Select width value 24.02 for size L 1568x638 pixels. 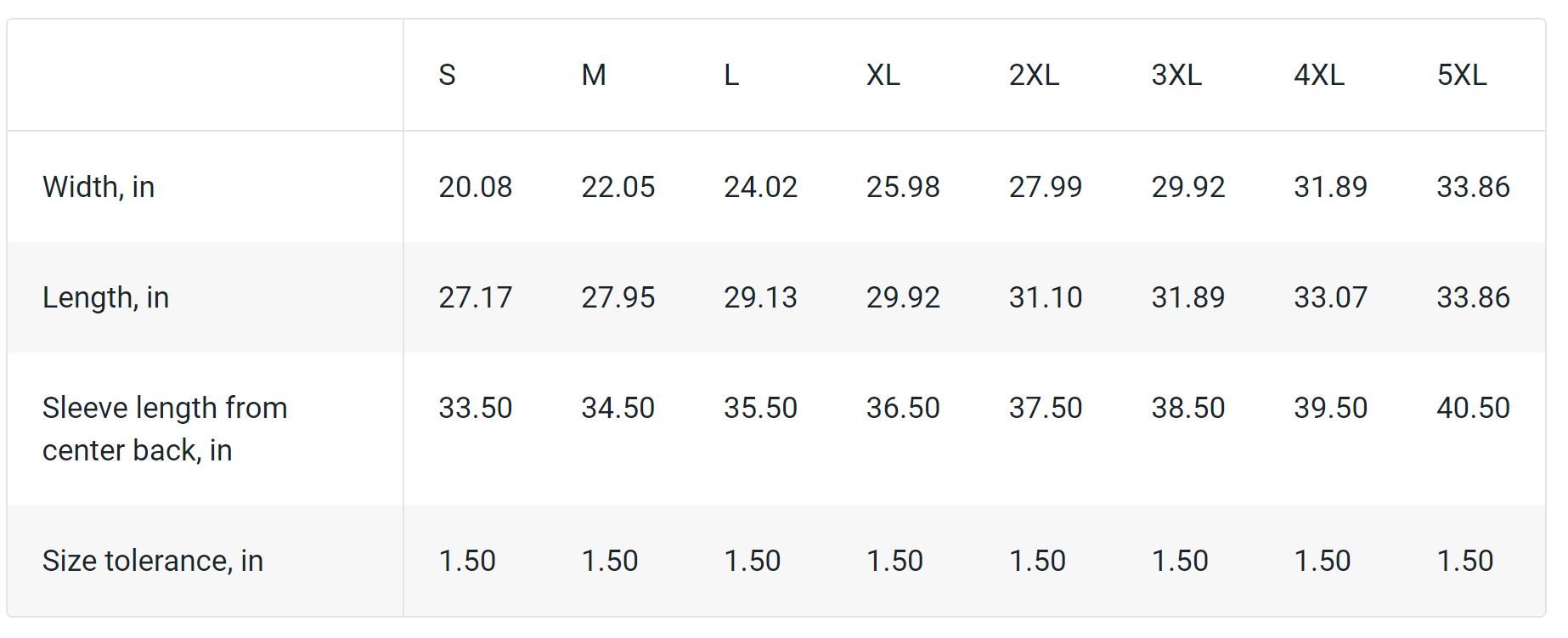(760, 187)
